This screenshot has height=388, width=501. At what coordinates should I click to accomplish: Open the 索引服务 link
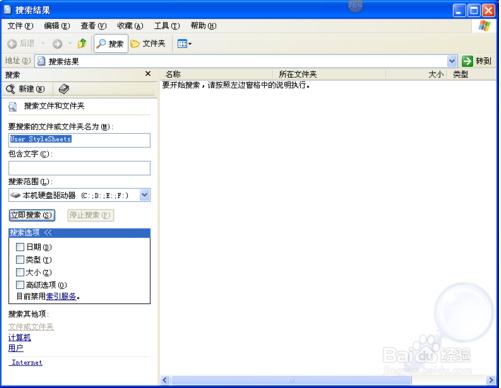click(x=61, y=296)
